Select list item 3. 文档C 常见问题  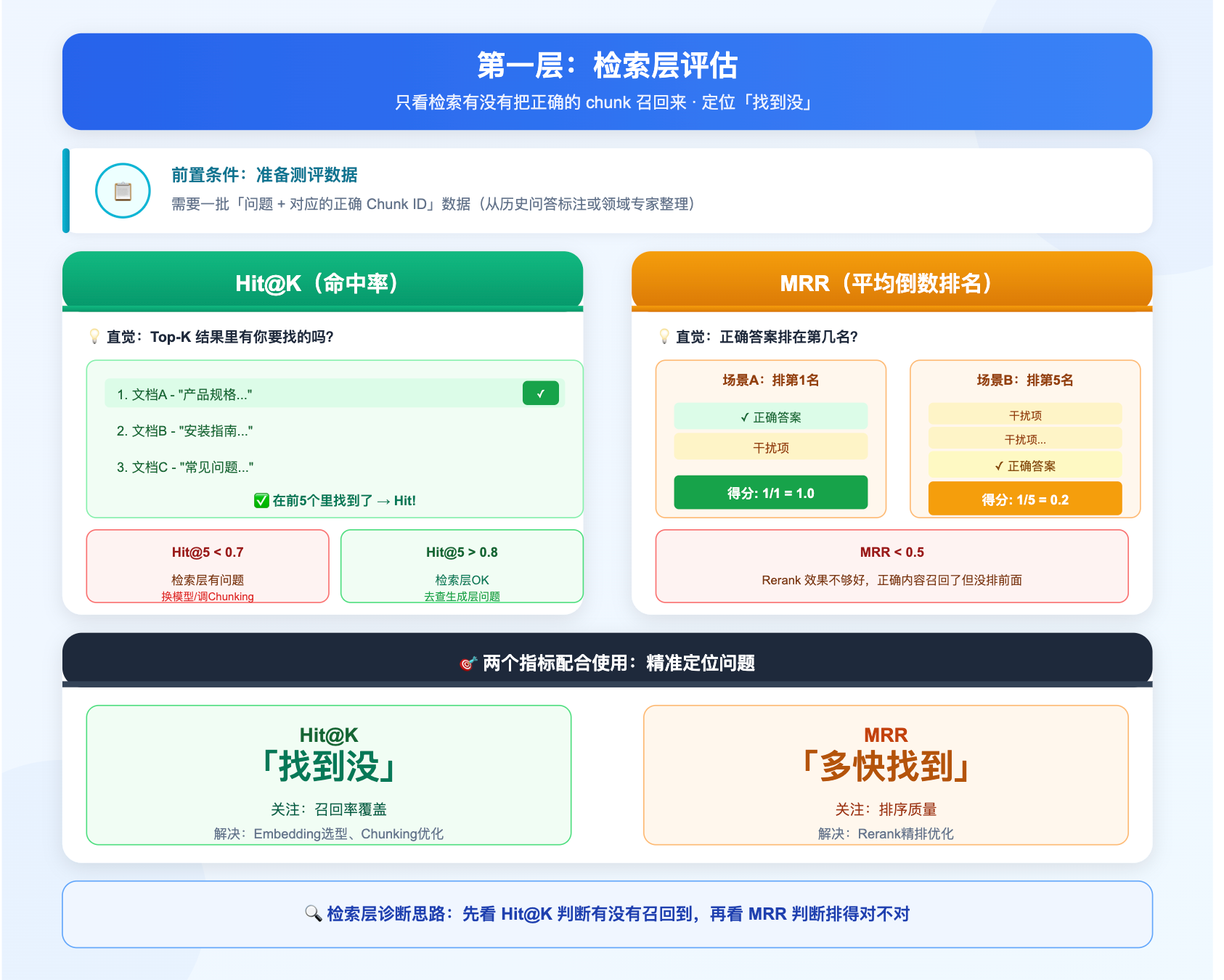click(x=184, y=467)
